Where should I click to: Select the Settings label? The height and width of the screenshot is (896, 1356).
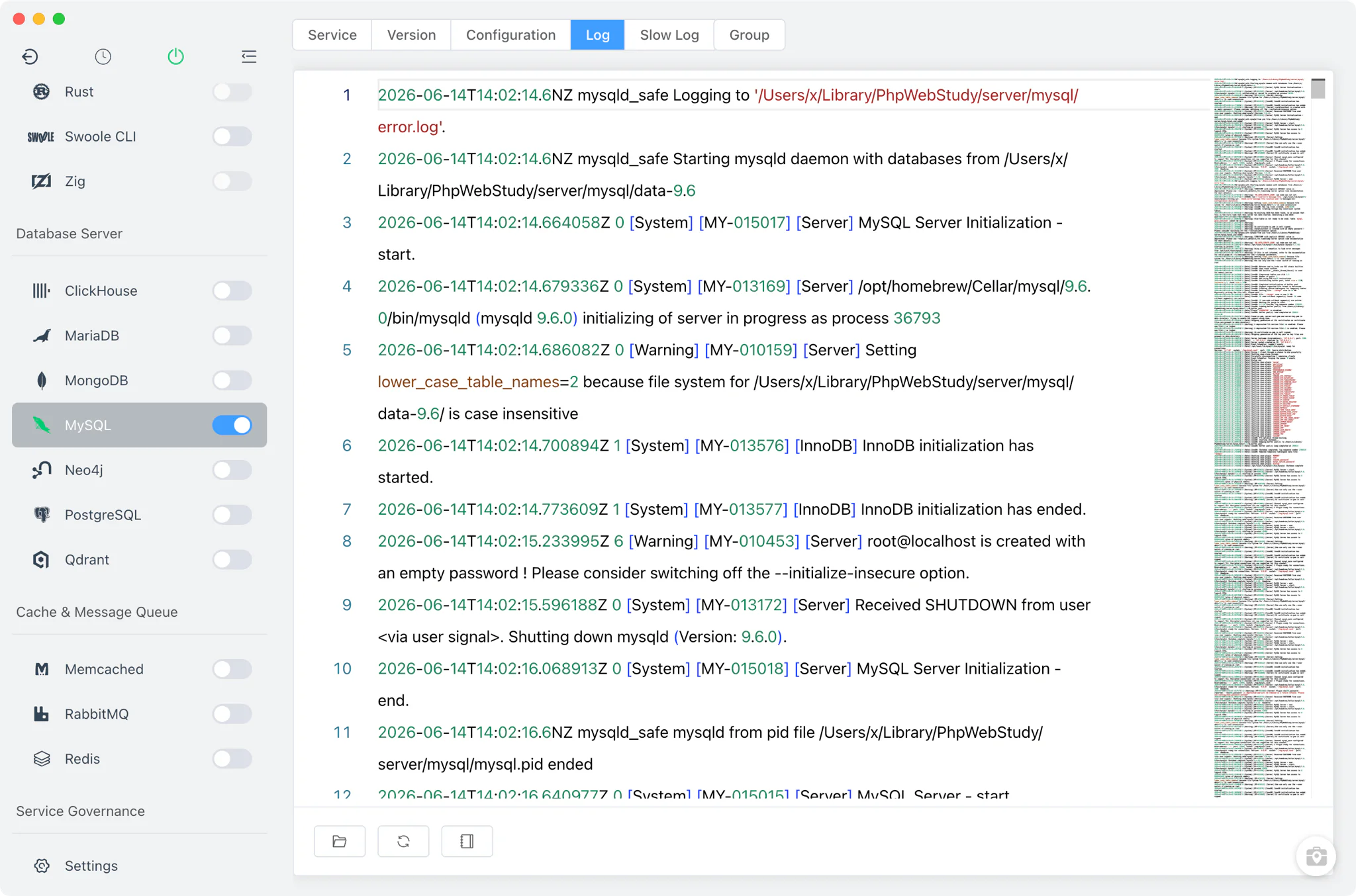[x=91, y=866]
